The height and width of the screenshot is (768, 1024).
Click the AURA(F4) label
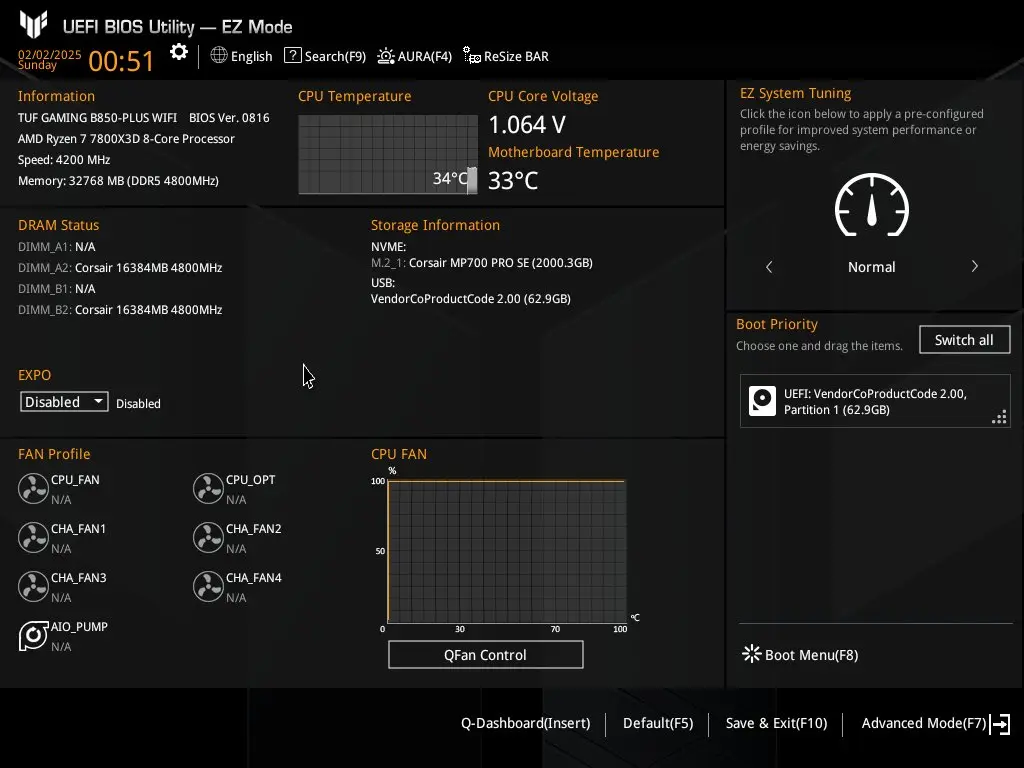coord(424,57)
